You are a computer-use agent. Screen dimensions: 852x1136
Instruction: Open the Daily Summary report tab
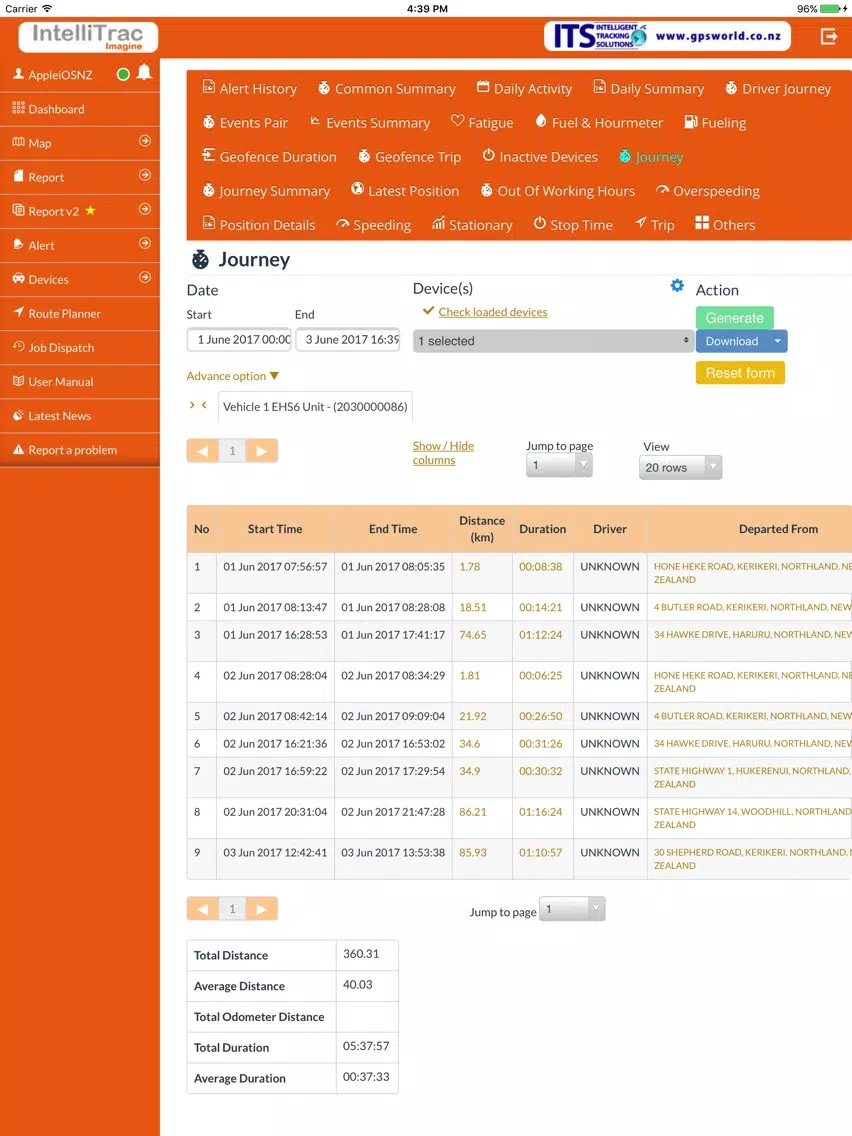click(x=648, y=88)
